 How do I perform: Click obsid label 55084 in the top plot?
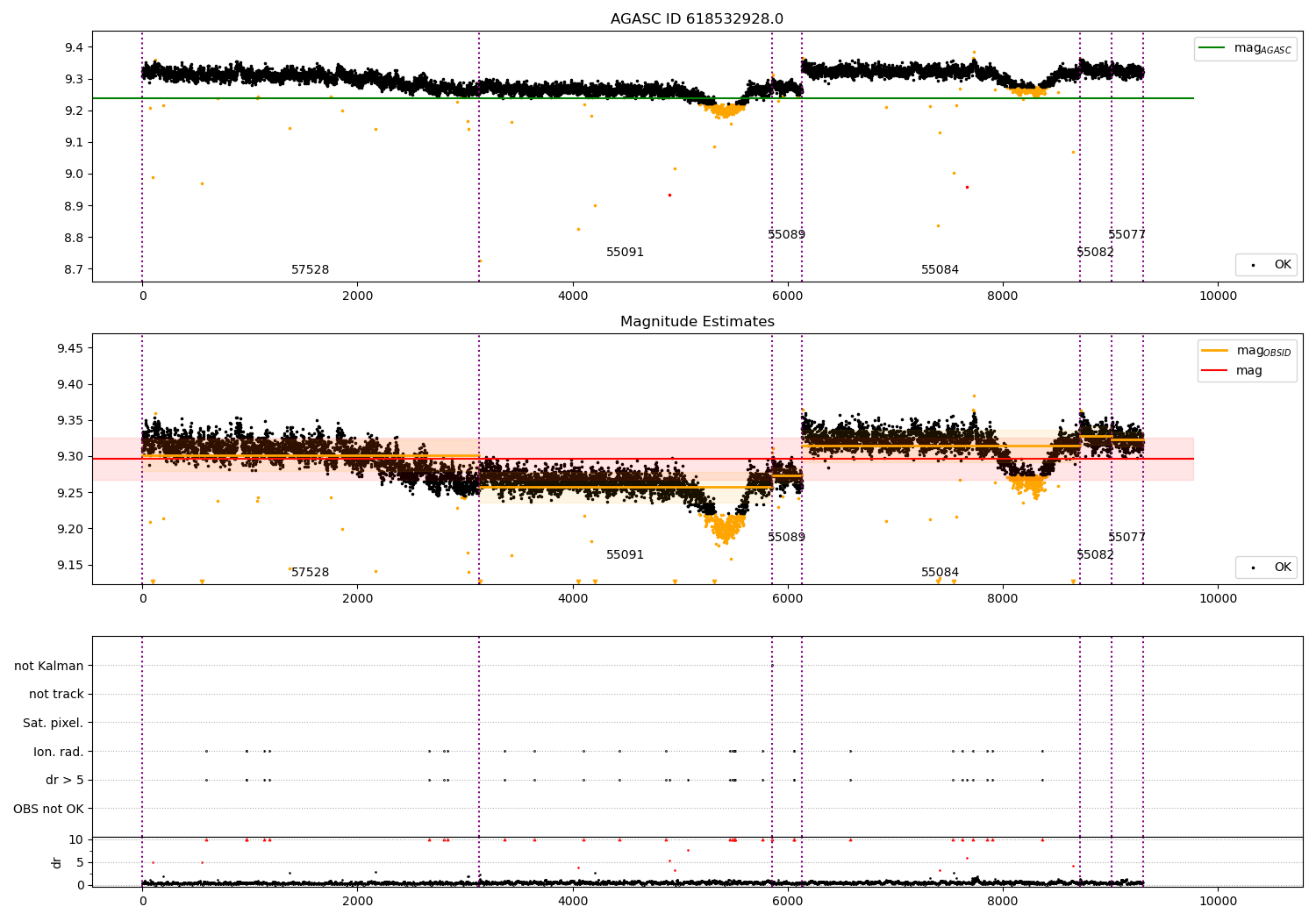941,270
